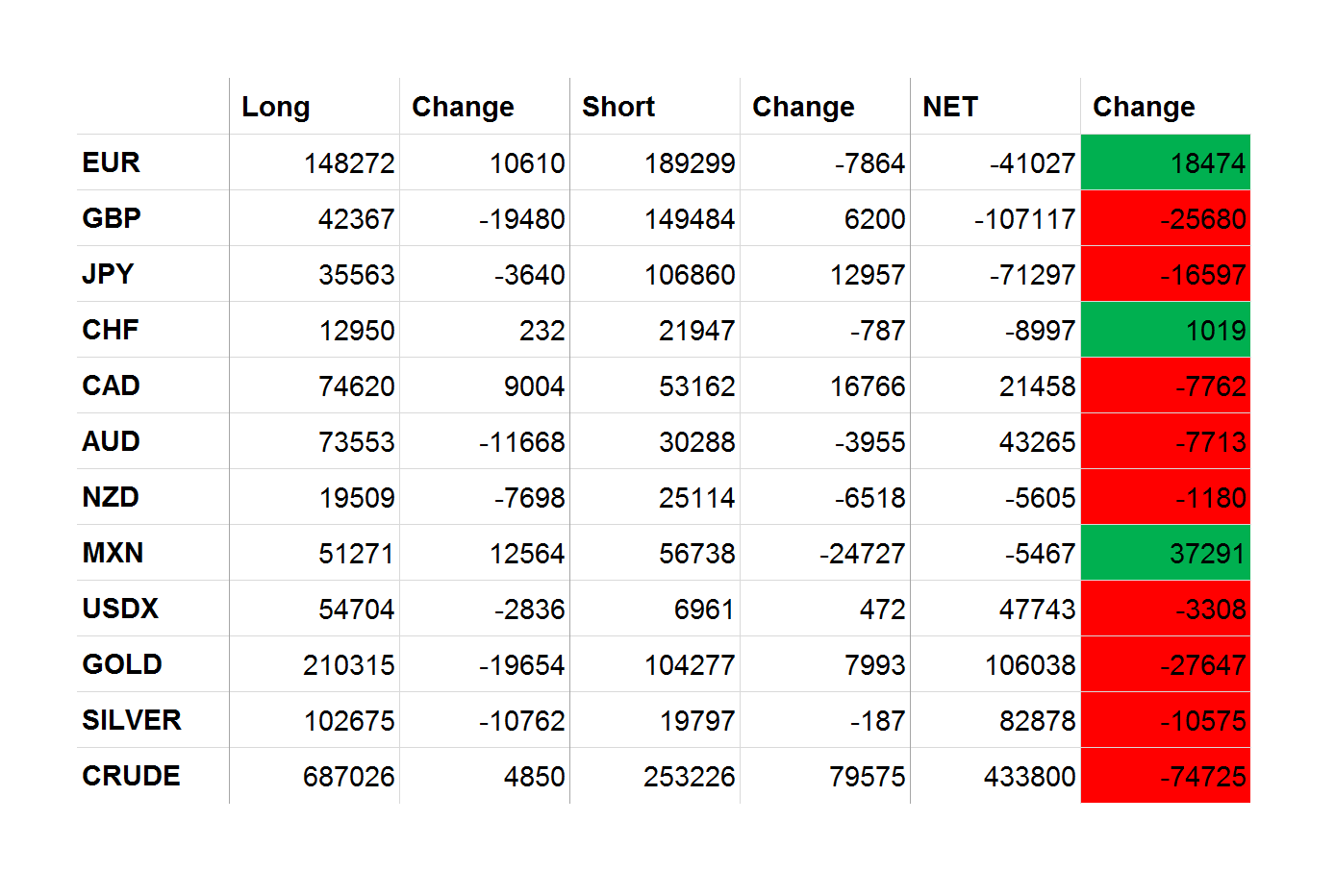
Task: Click the EUR row label
Action: (x=112, y=162)
